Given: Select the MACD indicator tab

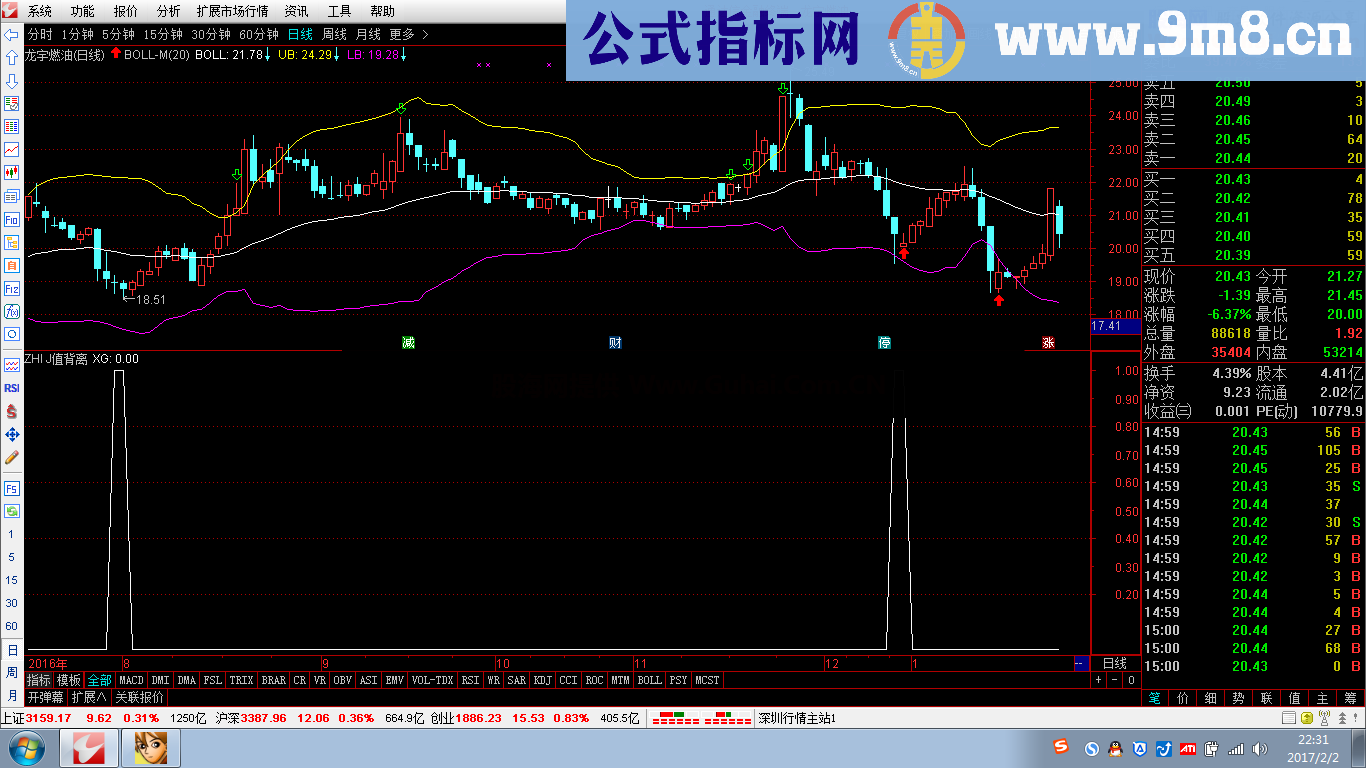Looking at the screenshot, I should pos(131,680).
